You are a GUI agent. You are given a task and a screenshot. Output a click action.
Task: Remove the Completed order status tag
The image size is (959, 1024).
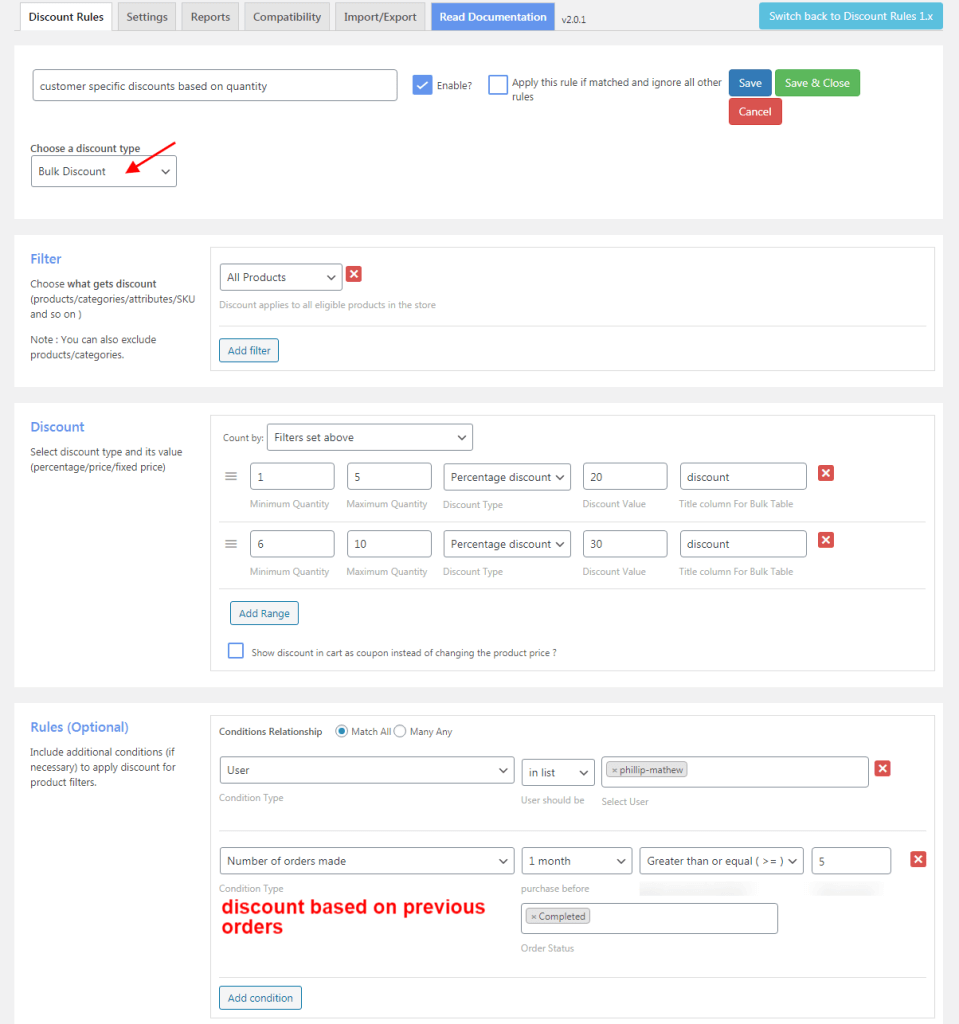[534, 916]
